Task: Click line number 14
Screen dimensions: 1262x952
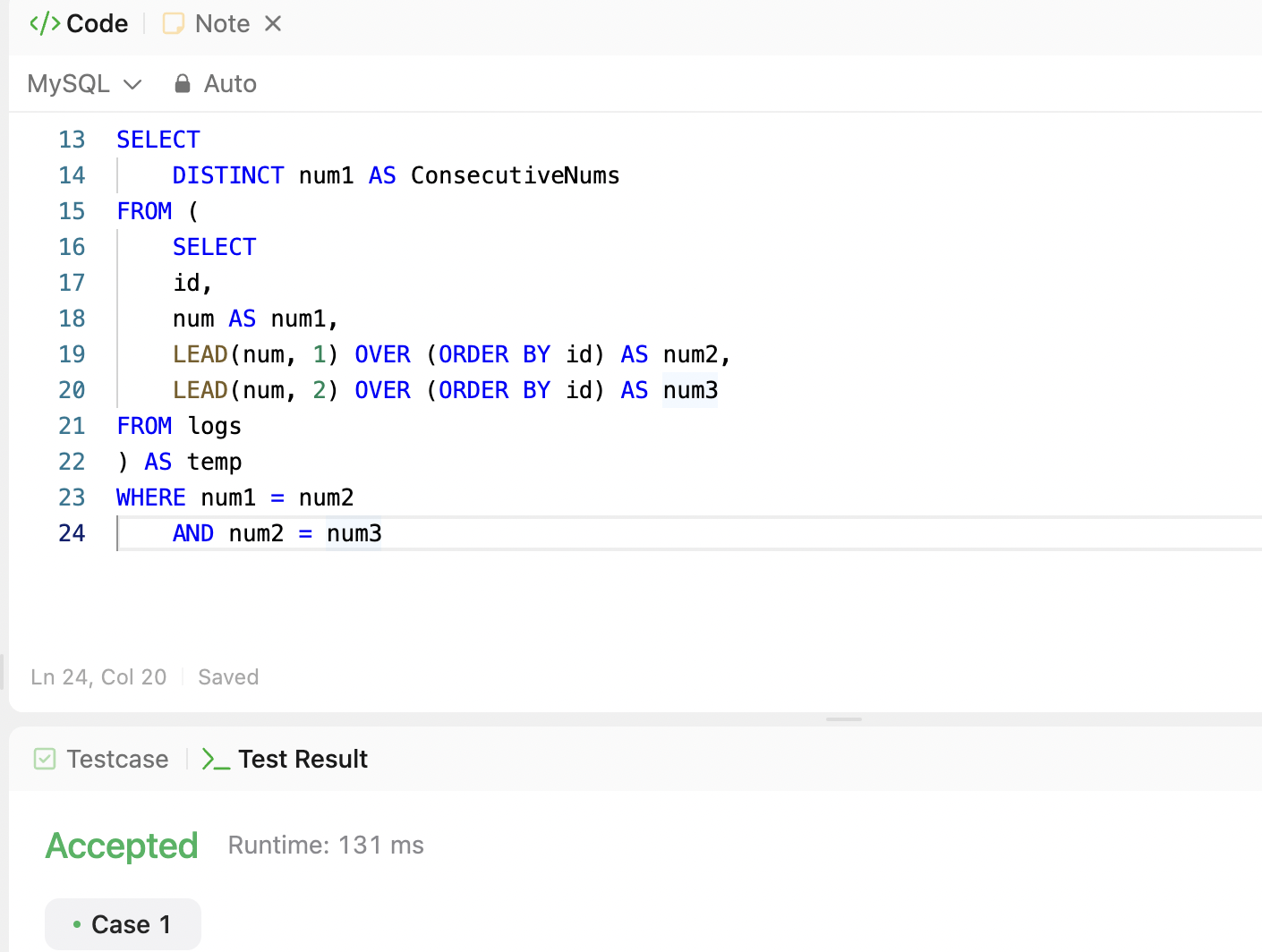Action: 72,175
